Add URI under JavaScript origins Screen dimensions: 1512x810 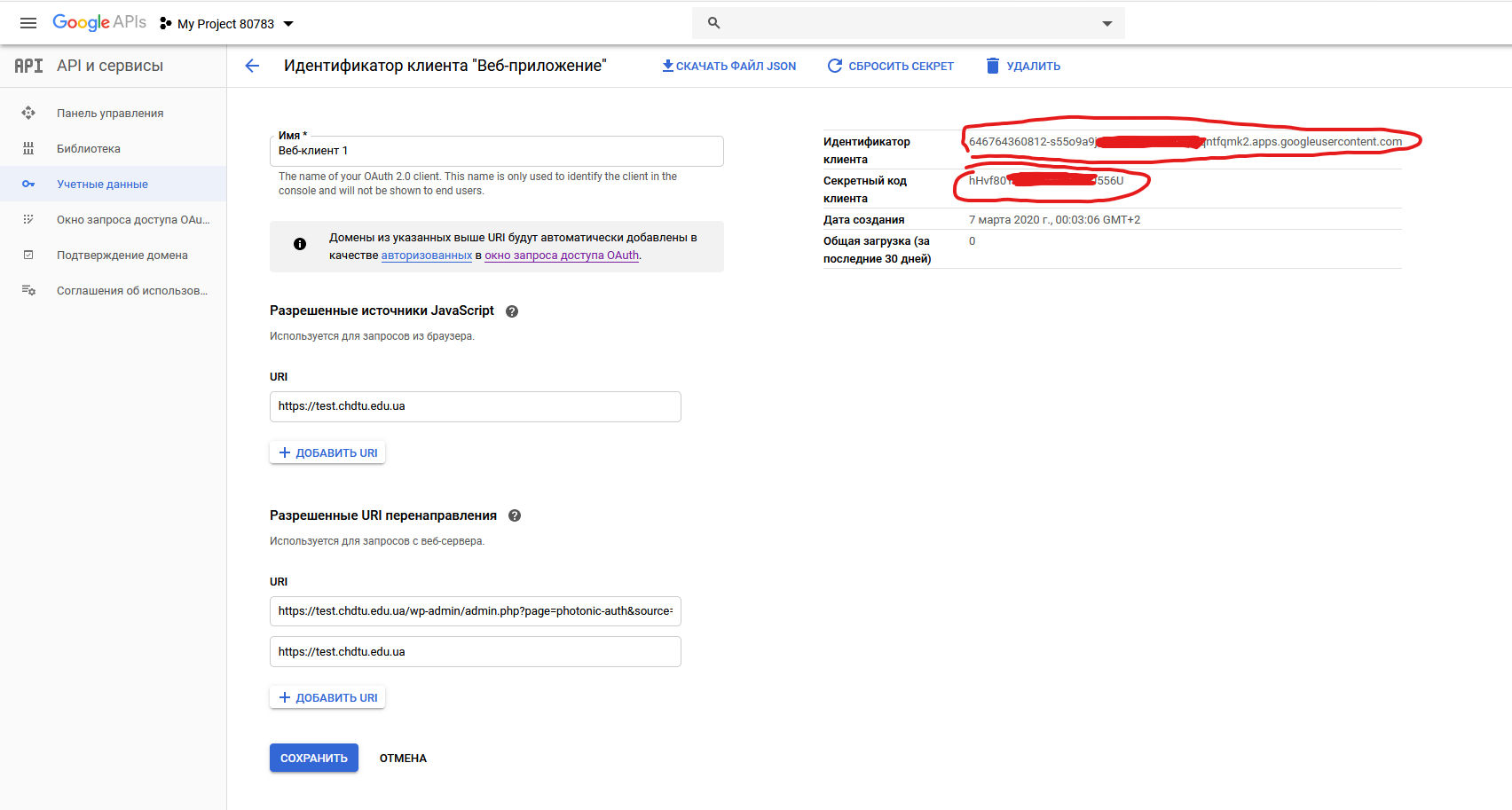[x=327, y=452]
